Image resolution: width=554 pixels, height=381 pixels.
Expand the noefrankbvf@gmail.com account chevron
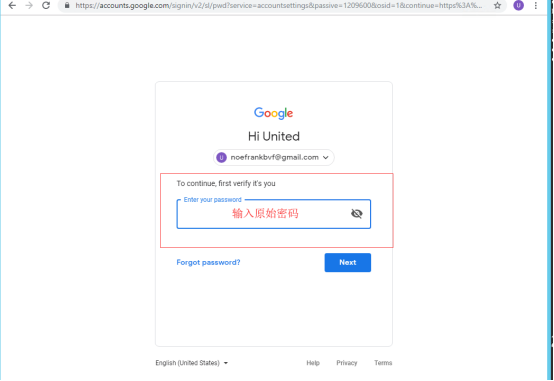(326, 157)
